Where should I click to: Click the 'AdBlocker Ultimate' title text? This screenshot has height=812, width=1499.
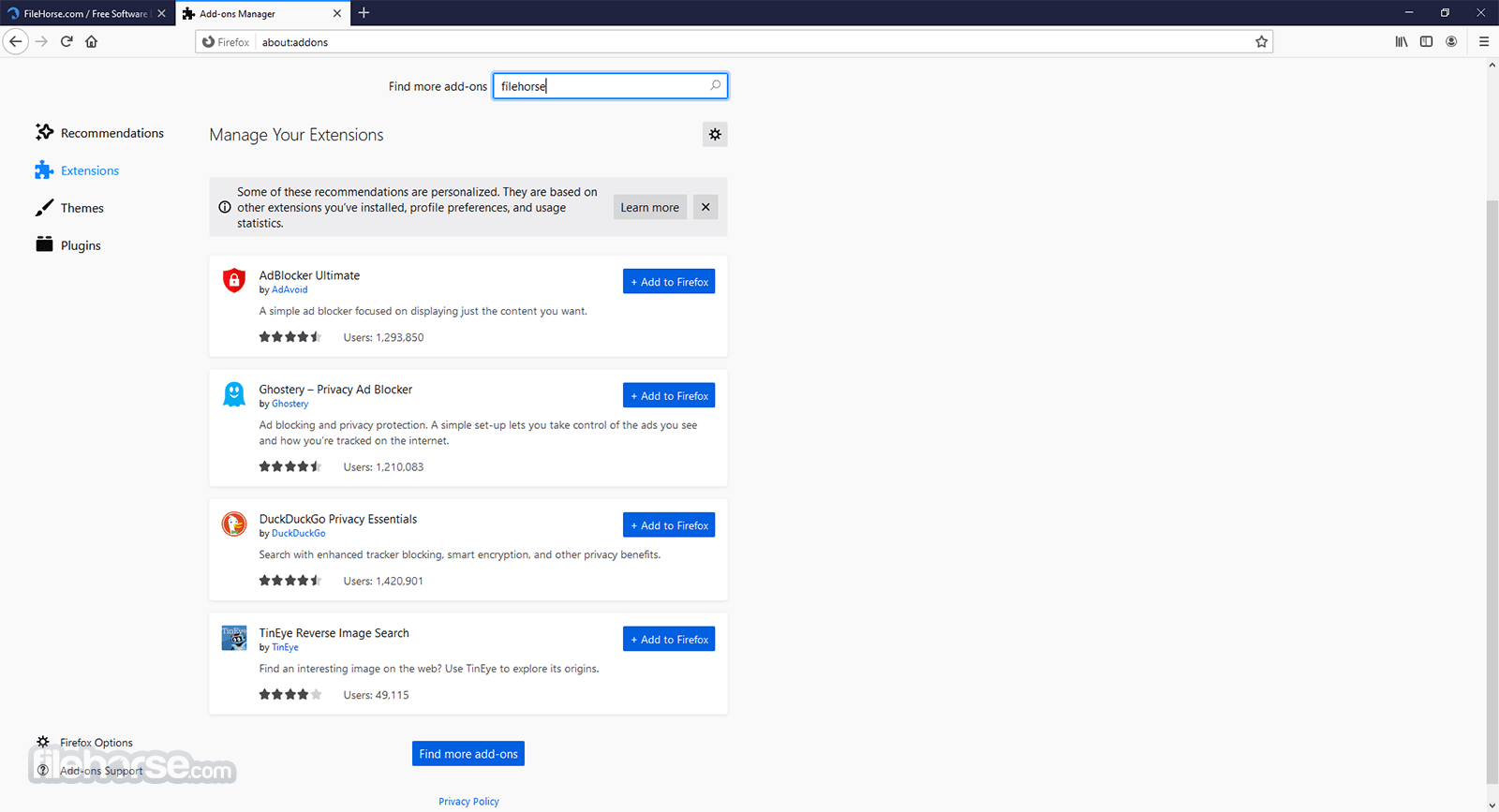(x=309, y=275)
